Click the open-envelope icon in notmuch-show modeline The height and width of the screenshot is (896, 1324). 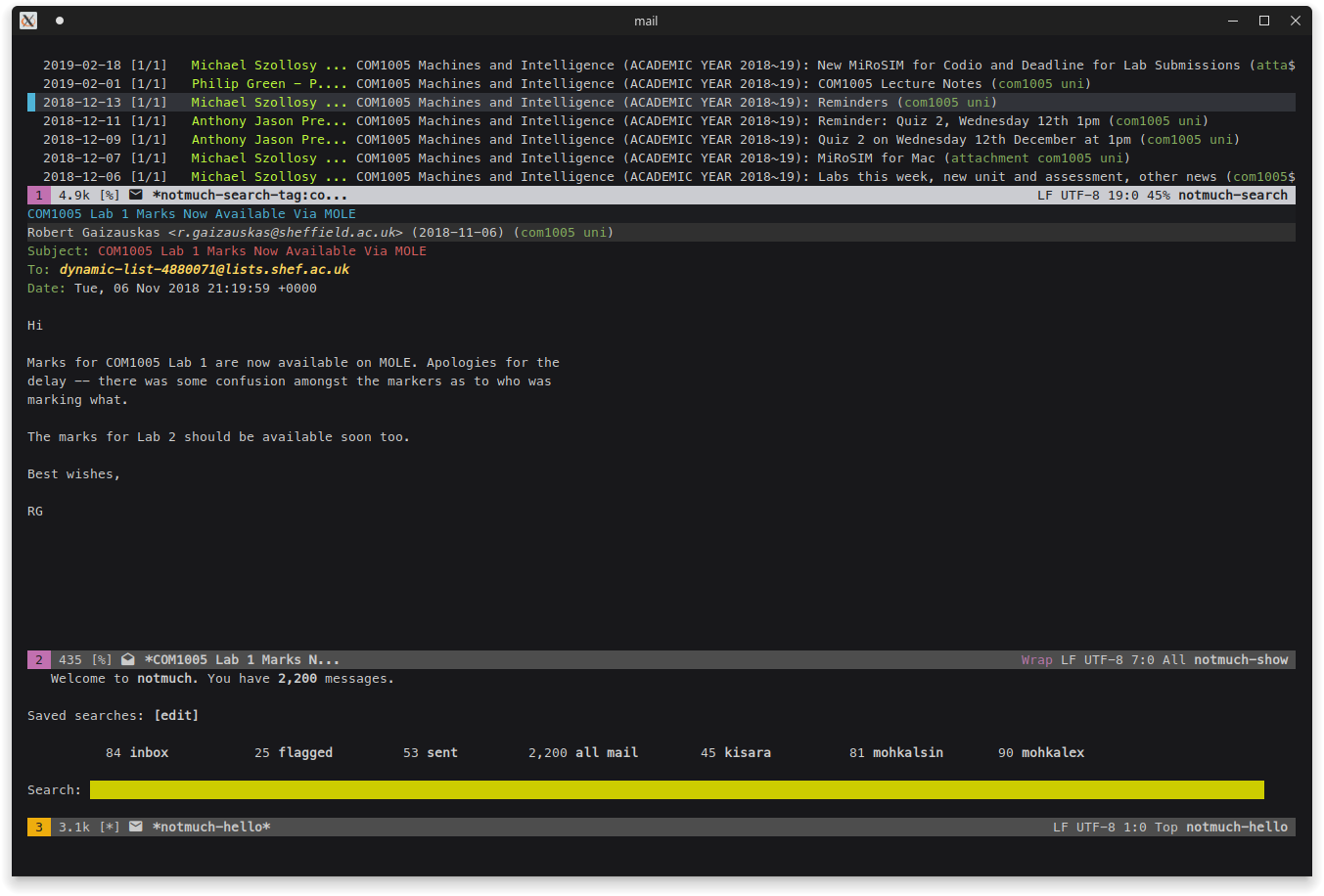click(128, 659)
